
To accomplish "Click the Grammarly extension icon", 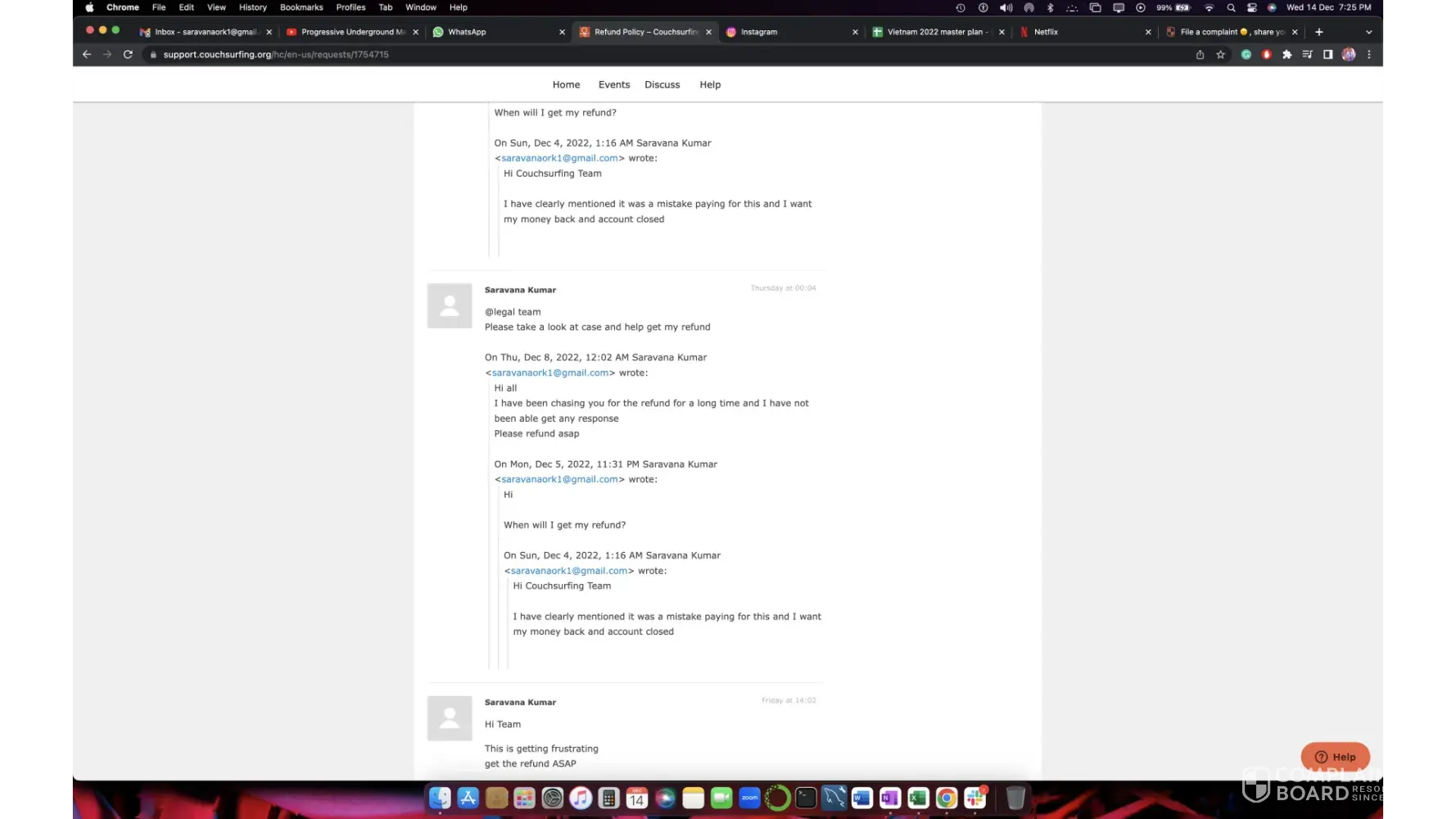I will click(1246, 55).
